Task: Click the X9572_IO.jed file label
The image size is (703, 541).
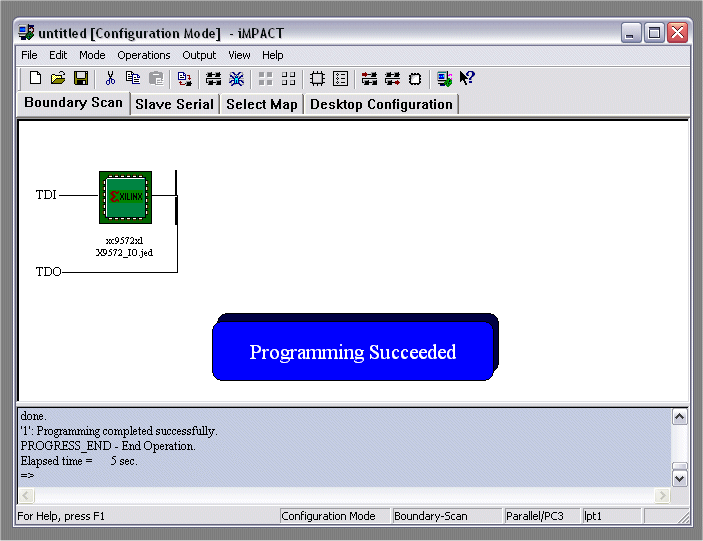Action: [x=124, y=253]
